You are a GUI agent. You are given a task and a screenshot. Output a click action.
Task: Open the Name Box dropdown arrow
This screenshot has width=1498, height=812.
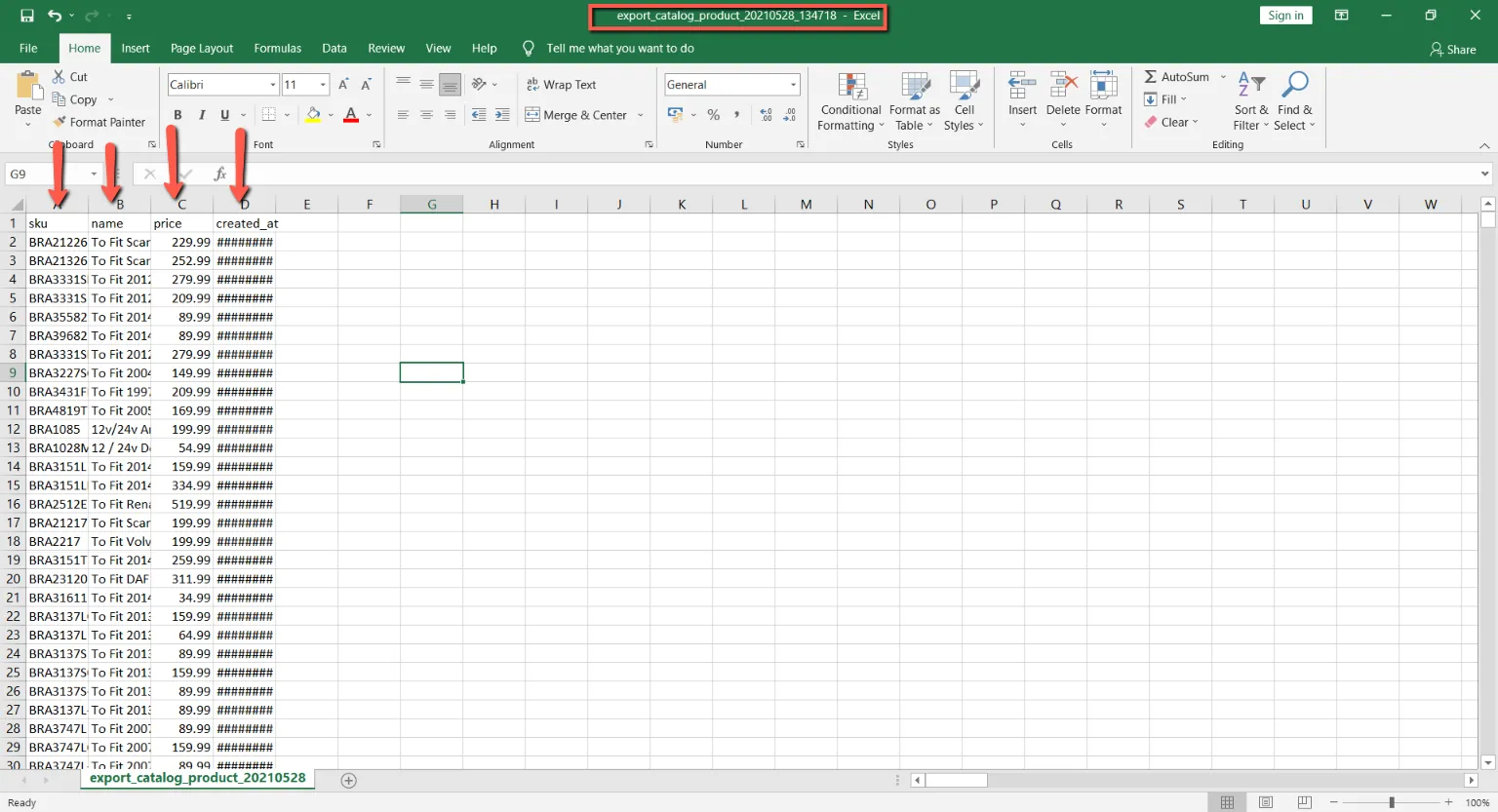(x=94, y=174)
